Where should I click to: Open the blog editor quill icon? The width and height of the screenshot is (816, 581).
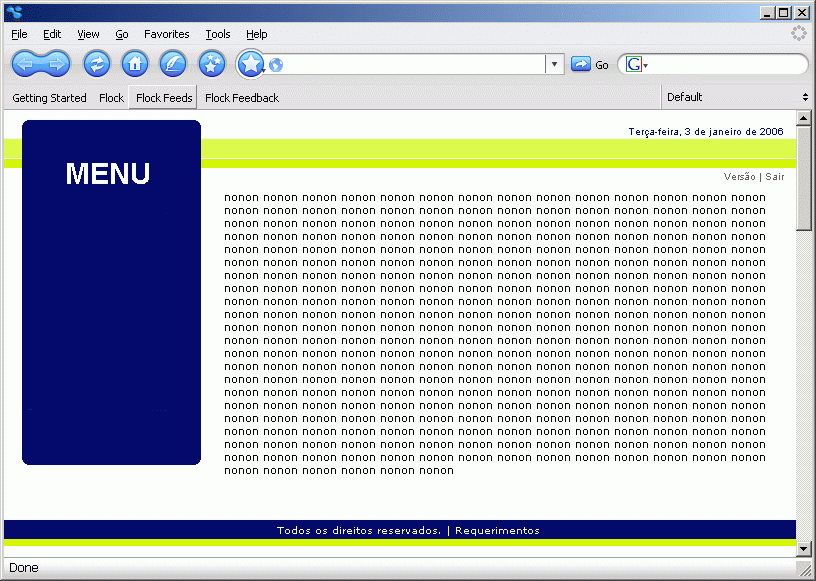click(x=173, y=64)
